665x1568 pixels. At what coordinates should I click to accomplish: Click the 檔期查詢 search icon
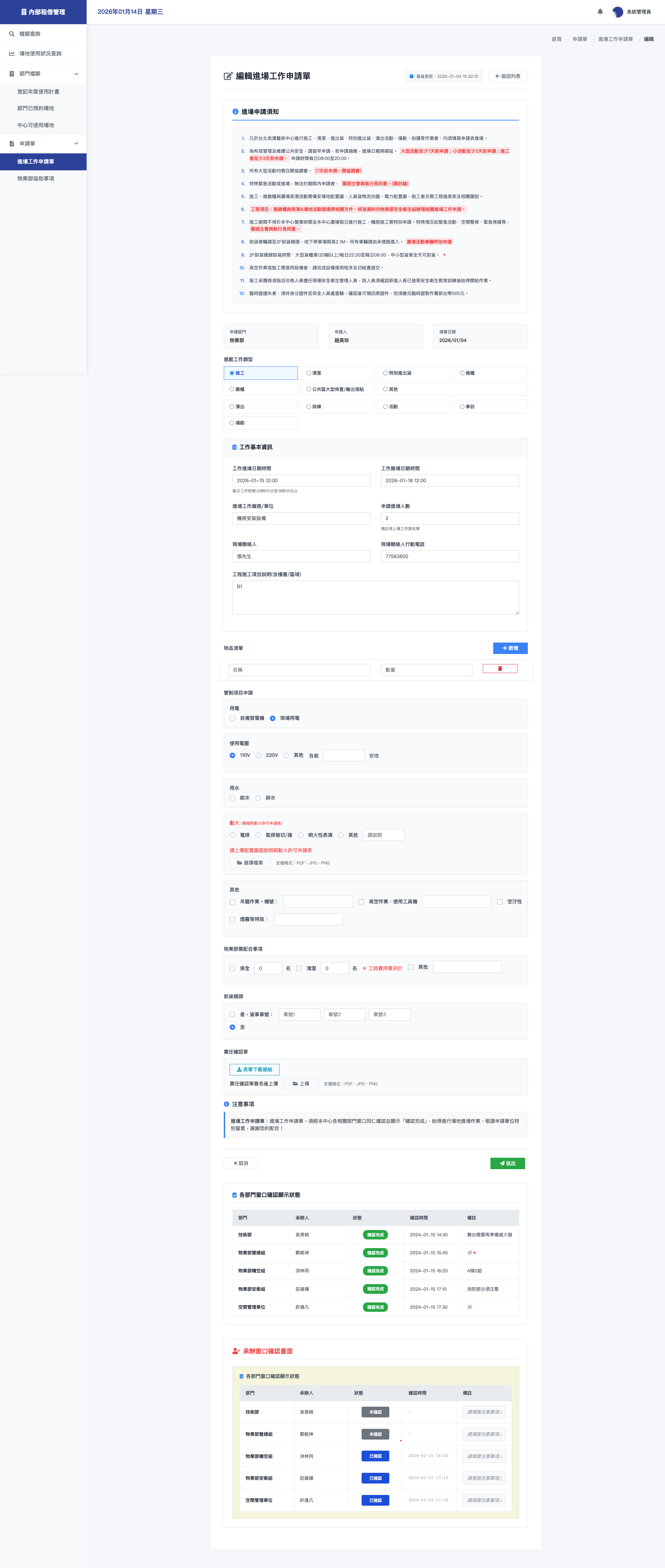coord(11,34)
